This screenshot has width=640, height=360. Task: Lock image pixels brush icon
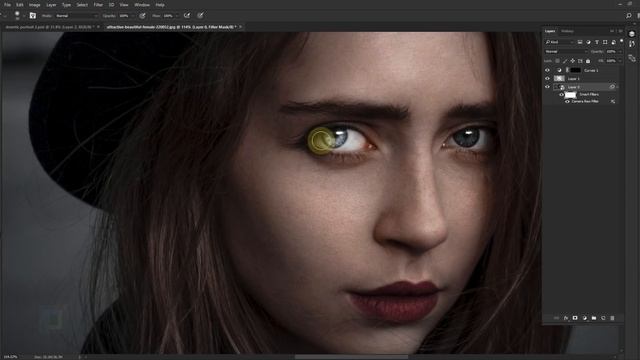(x=565, y=61)
